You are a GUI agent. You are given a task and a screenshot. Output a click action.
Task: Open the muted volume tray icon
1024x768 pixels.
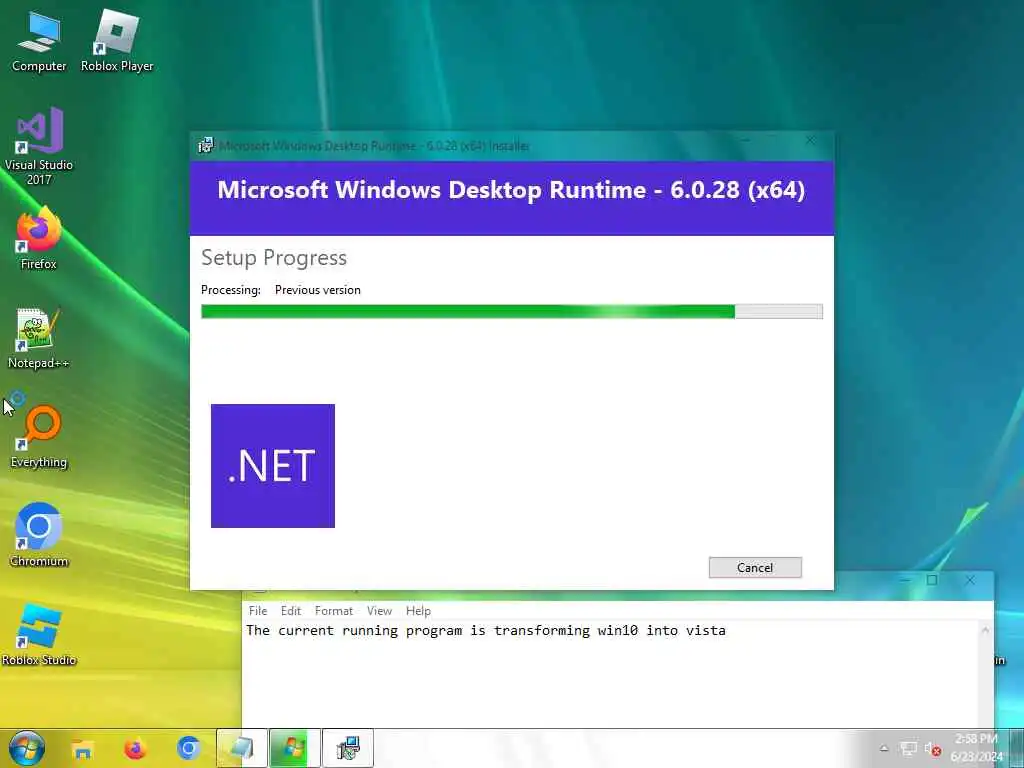tap(933, 748)
